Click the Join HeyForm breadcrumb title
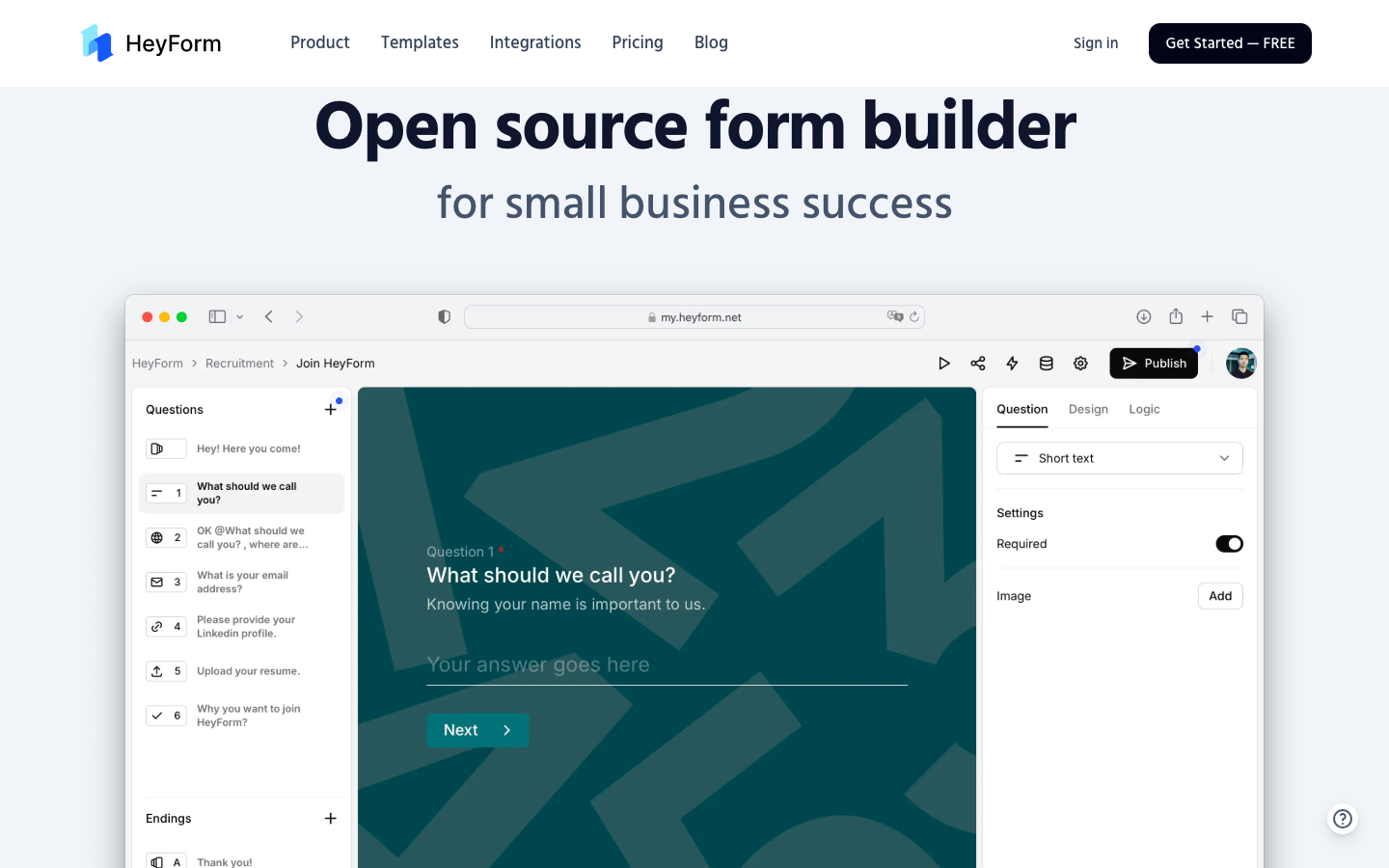The image size is (1389, 868). [336, 364]
